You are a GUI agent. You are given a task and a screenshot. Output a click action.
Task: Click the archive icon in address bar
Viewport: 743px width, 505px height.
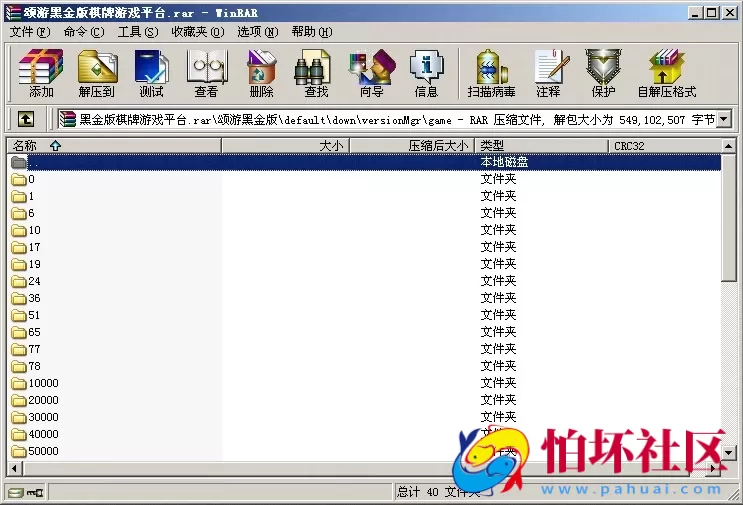coord(67,119)
